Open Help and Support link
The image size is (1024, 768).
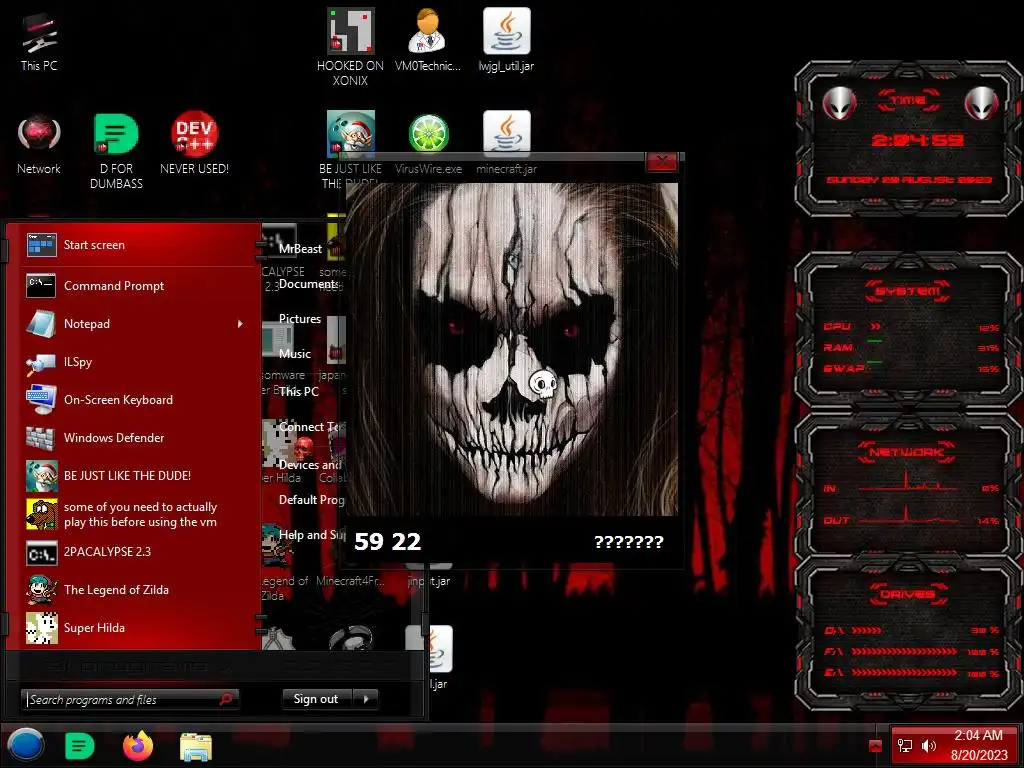tap(312, 535)
